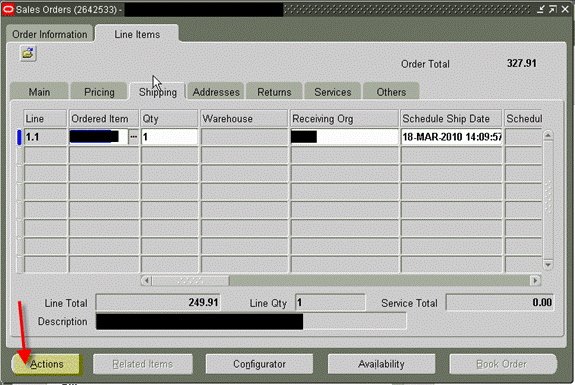Click the Line Qty field
Image resolution: width=575 pixels, height=385 pixels.
click(330, 302)
